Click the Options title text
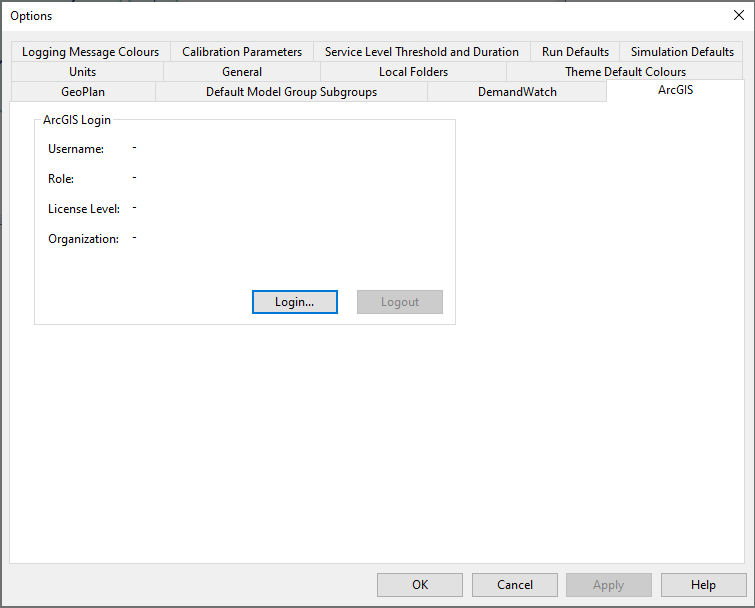755x608 pixels. coord(31,16)
